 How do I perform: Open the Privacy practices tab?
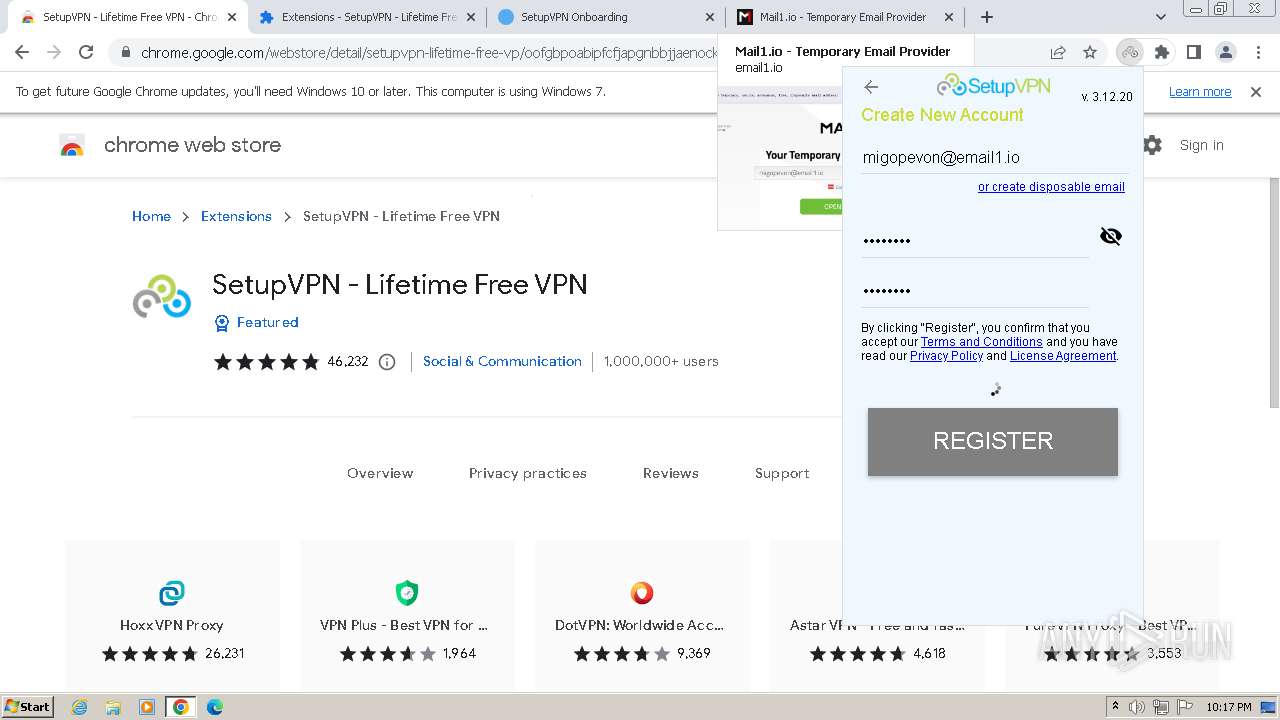(x=527, y=473)
